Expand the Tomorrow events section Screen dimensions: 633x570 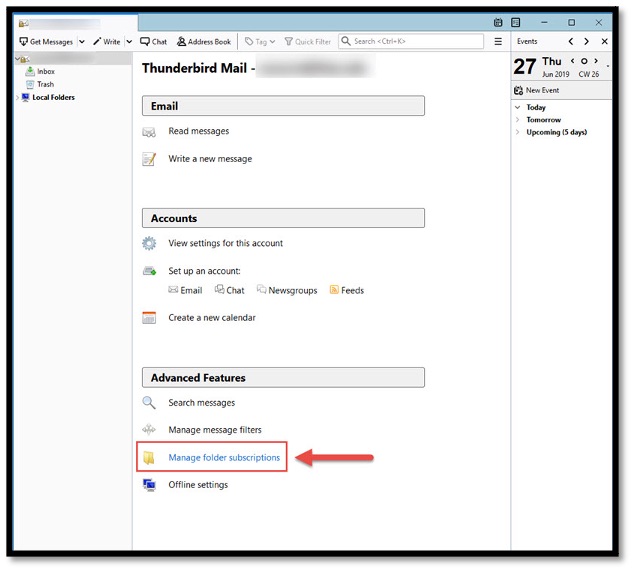click(x=518, y=120)
